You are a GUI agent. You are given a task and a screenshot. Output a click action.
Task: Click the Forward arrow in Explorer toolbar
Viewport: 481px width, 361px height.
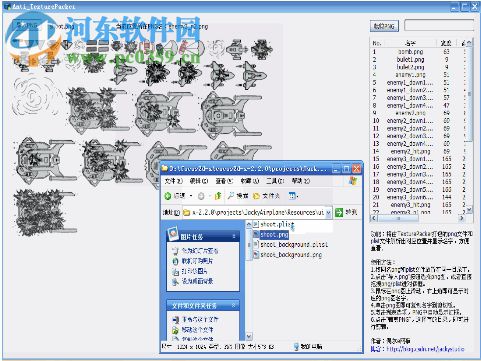(x=201, y=196)
